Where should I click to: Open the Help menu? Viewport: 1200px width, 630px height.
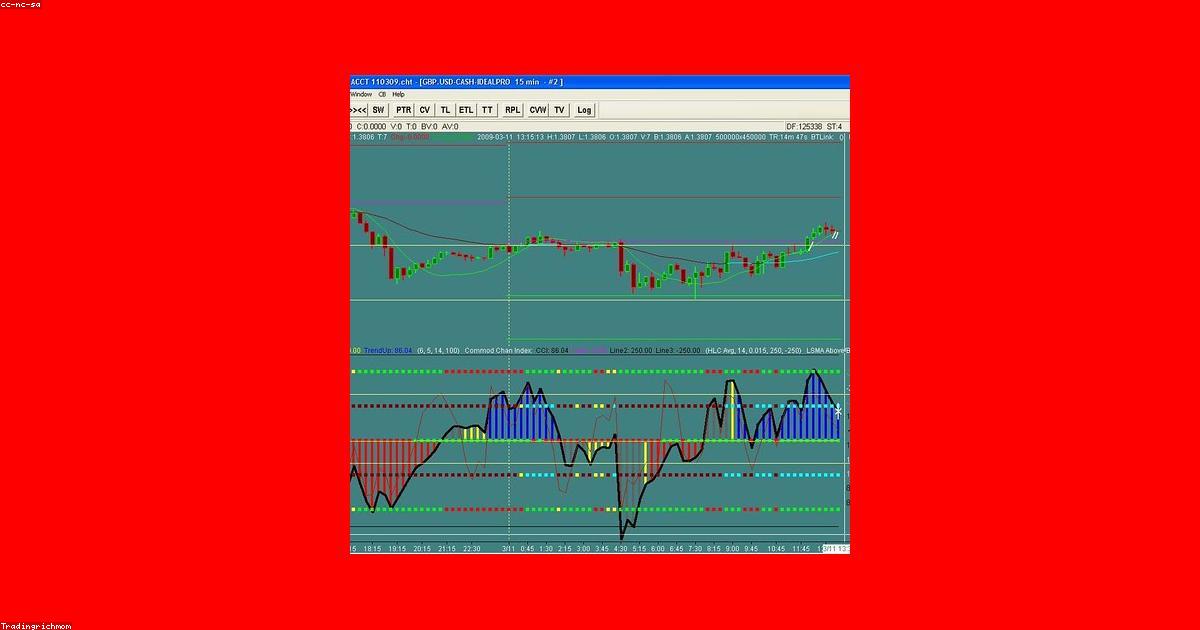click(x=398, y=94)
